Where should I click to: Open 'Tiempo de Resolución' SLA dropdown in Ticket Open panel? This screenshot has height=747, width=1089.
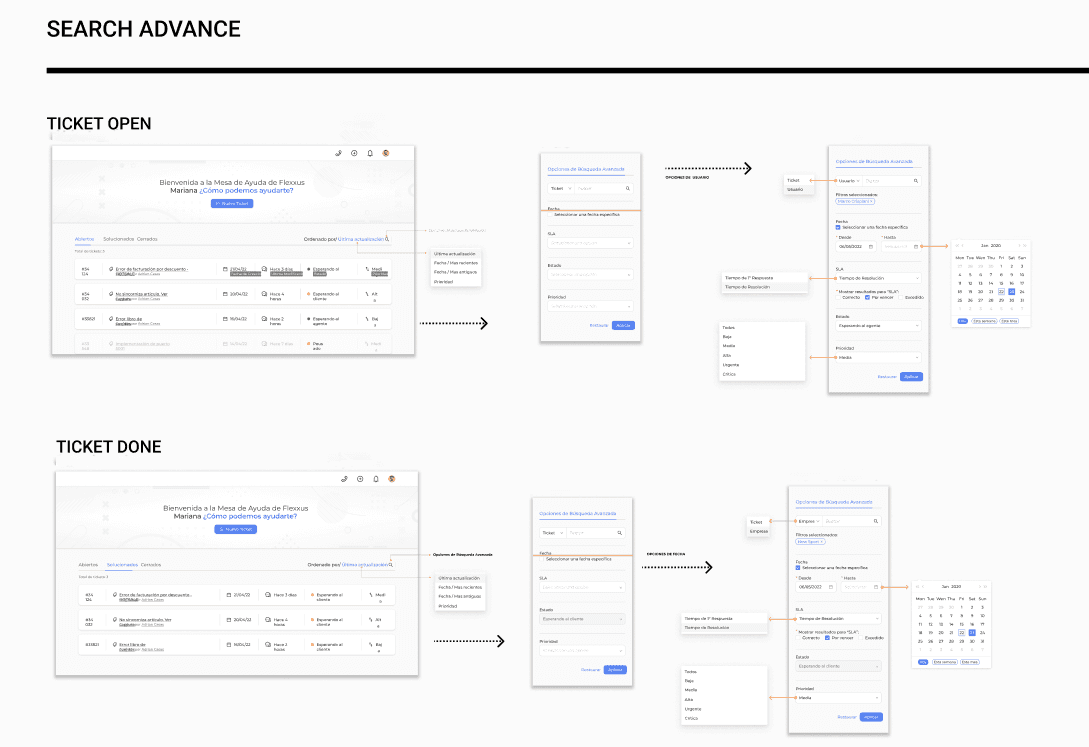(x=878, y=278)
